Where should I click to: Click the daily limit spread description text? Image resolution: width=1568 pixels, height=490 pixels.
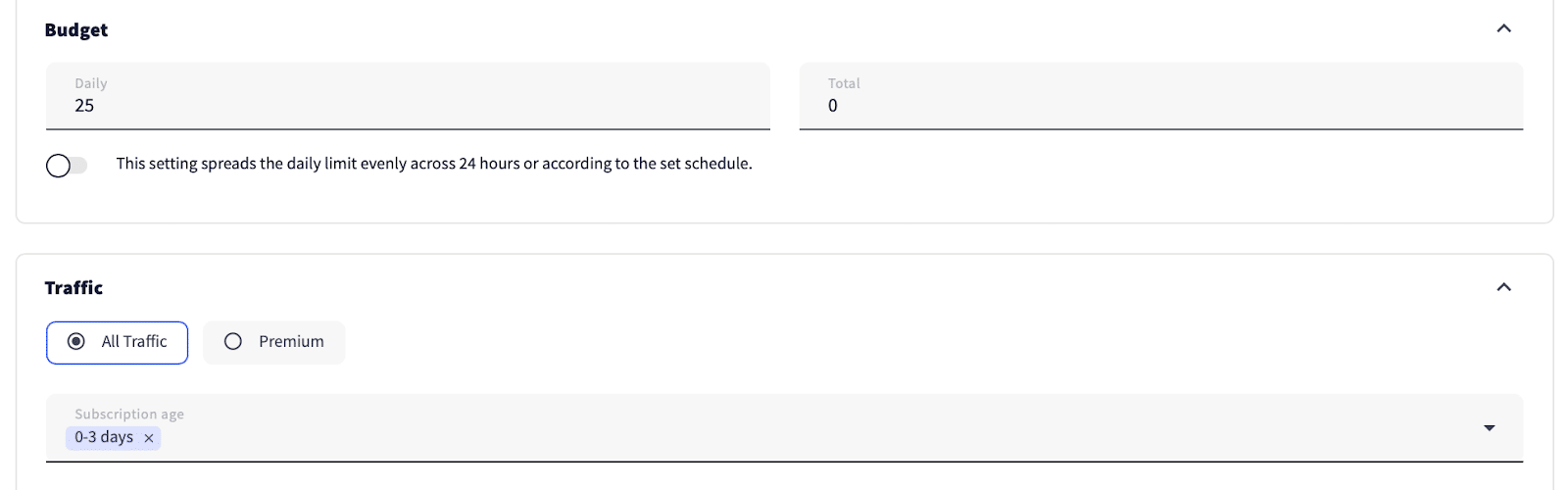[x=434, y=164]
